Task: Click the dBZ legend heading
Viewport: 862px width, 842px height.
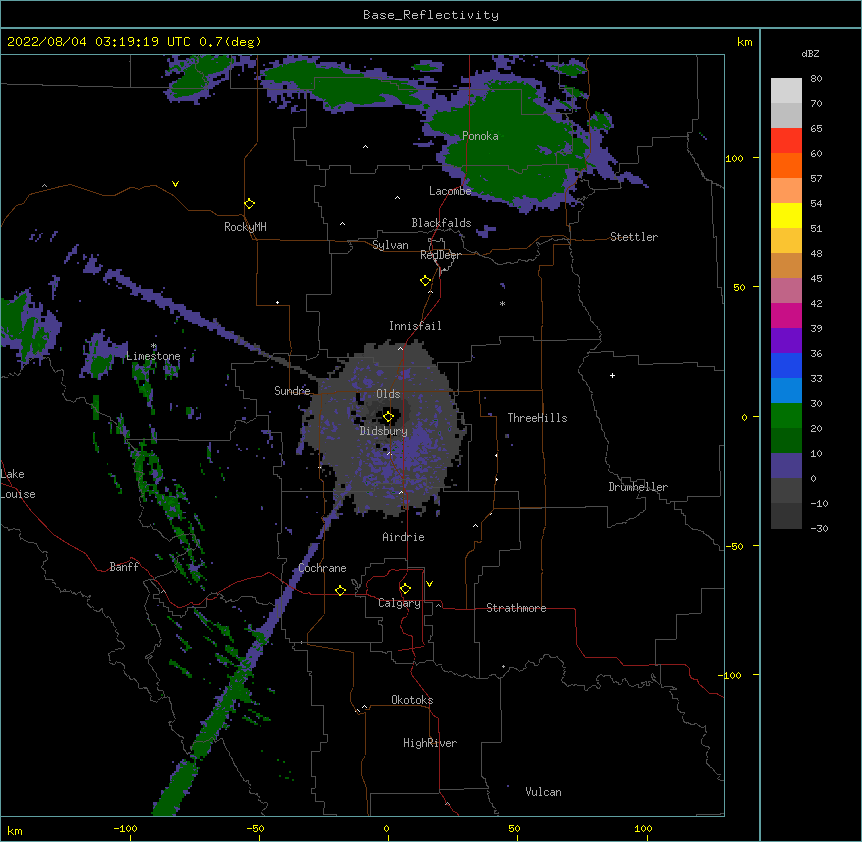Action: (810, 53)
